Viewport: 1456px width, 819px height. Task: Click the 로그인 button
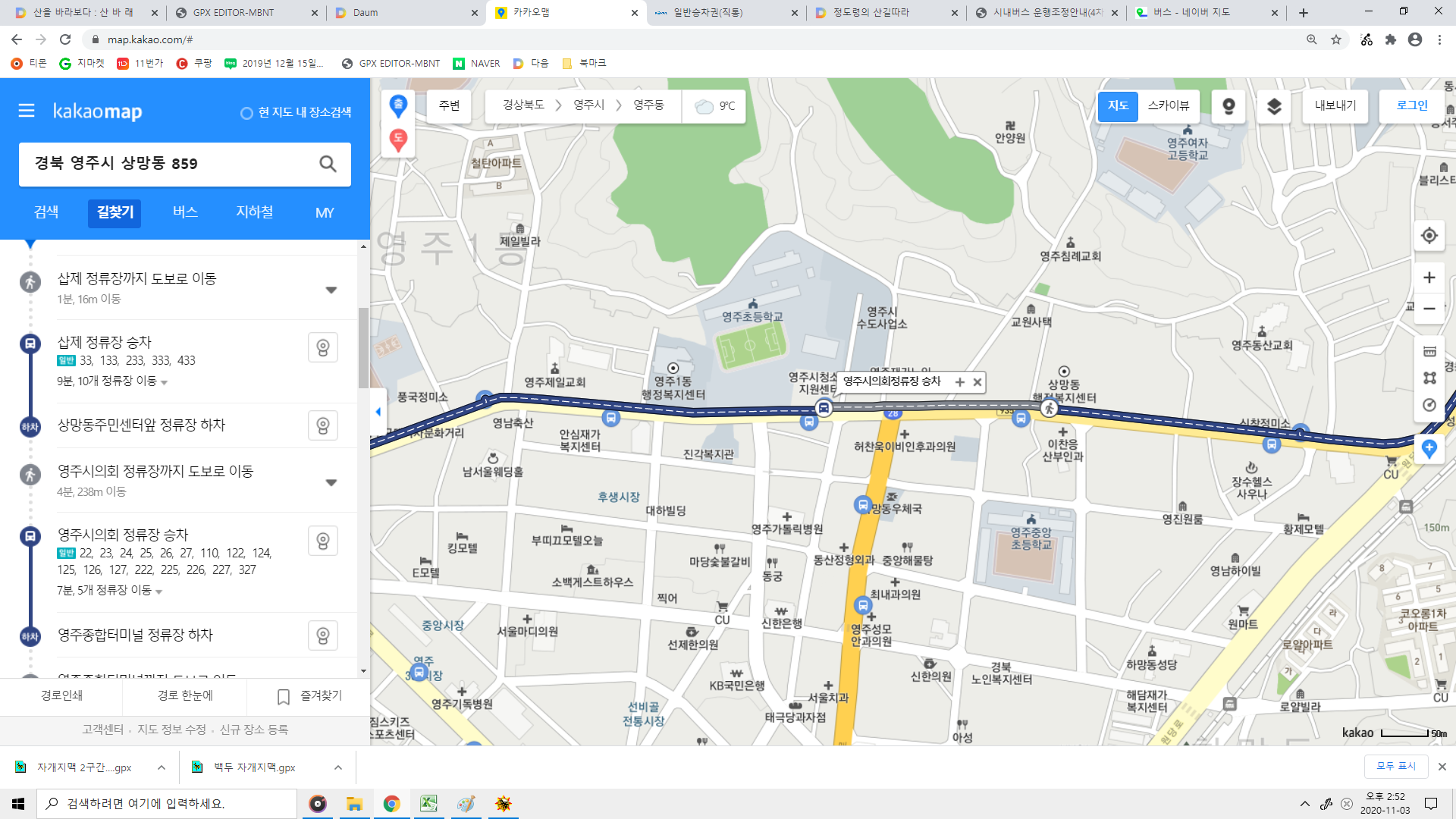pos(1411,106)
